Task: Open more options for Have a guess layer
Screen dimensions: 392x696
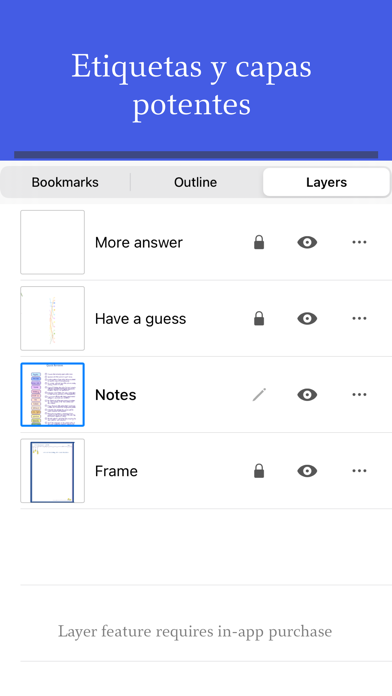Action: [x=359, y=318]
